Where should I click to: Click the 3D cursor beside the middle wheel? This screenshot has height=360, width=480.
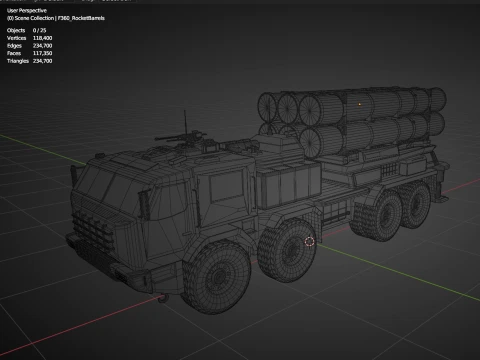click(310, 242)
